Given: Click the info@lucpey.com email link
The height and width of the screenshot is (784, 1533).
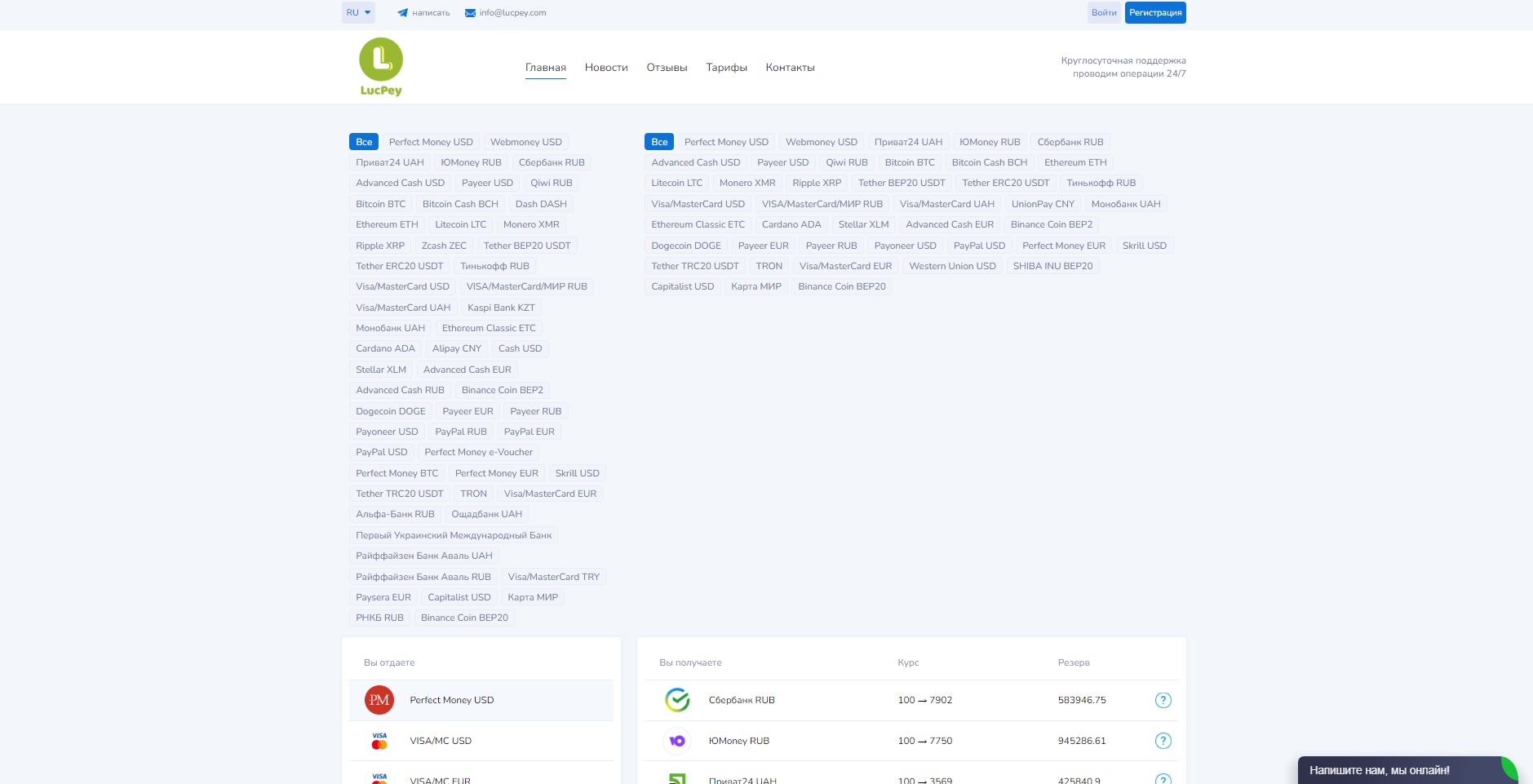Looking at the screenshot, I should click(513, 13).
